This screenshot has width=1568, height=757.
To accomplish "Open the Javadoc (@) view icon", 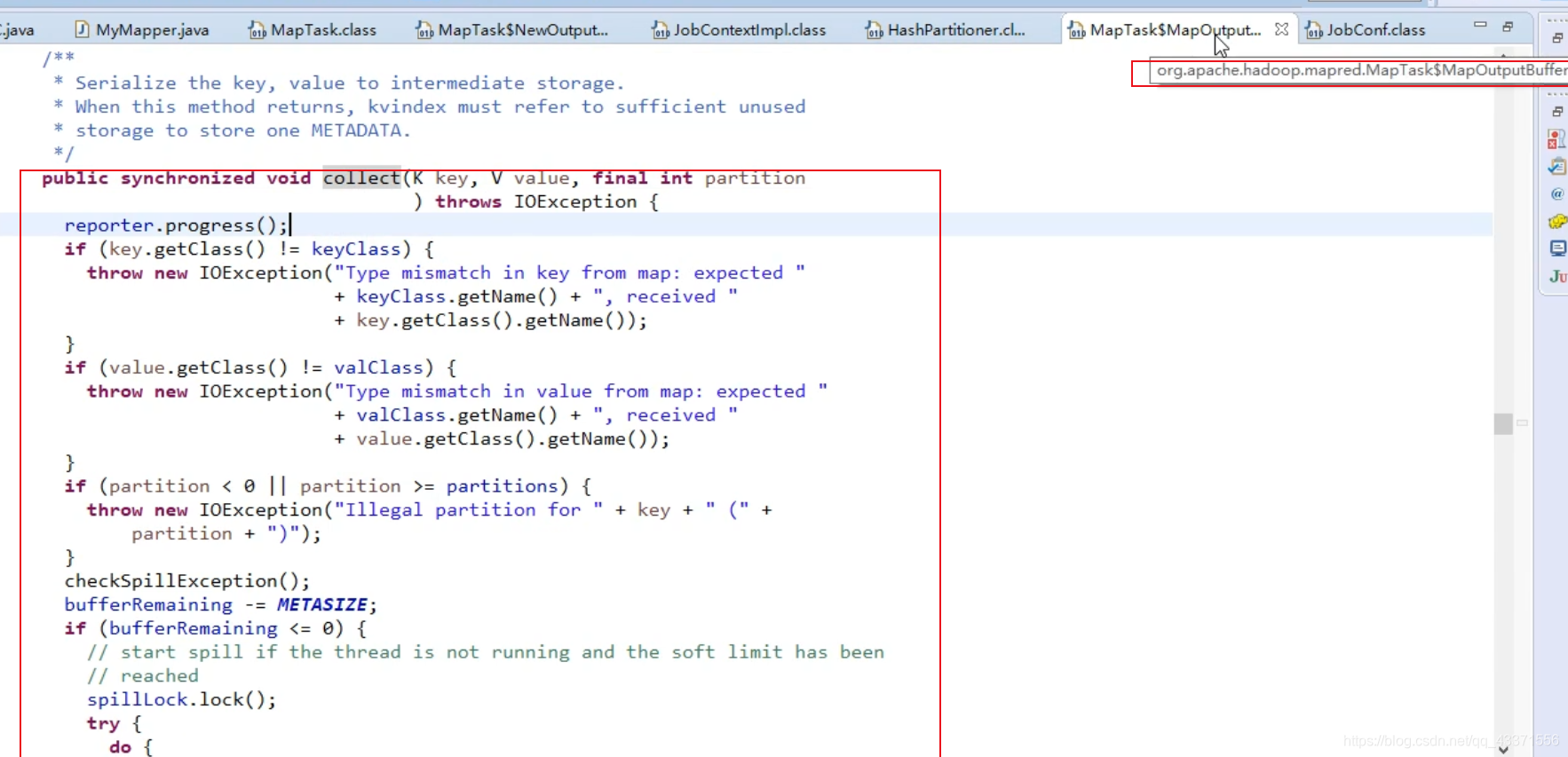I will (x=1556, y=194).
